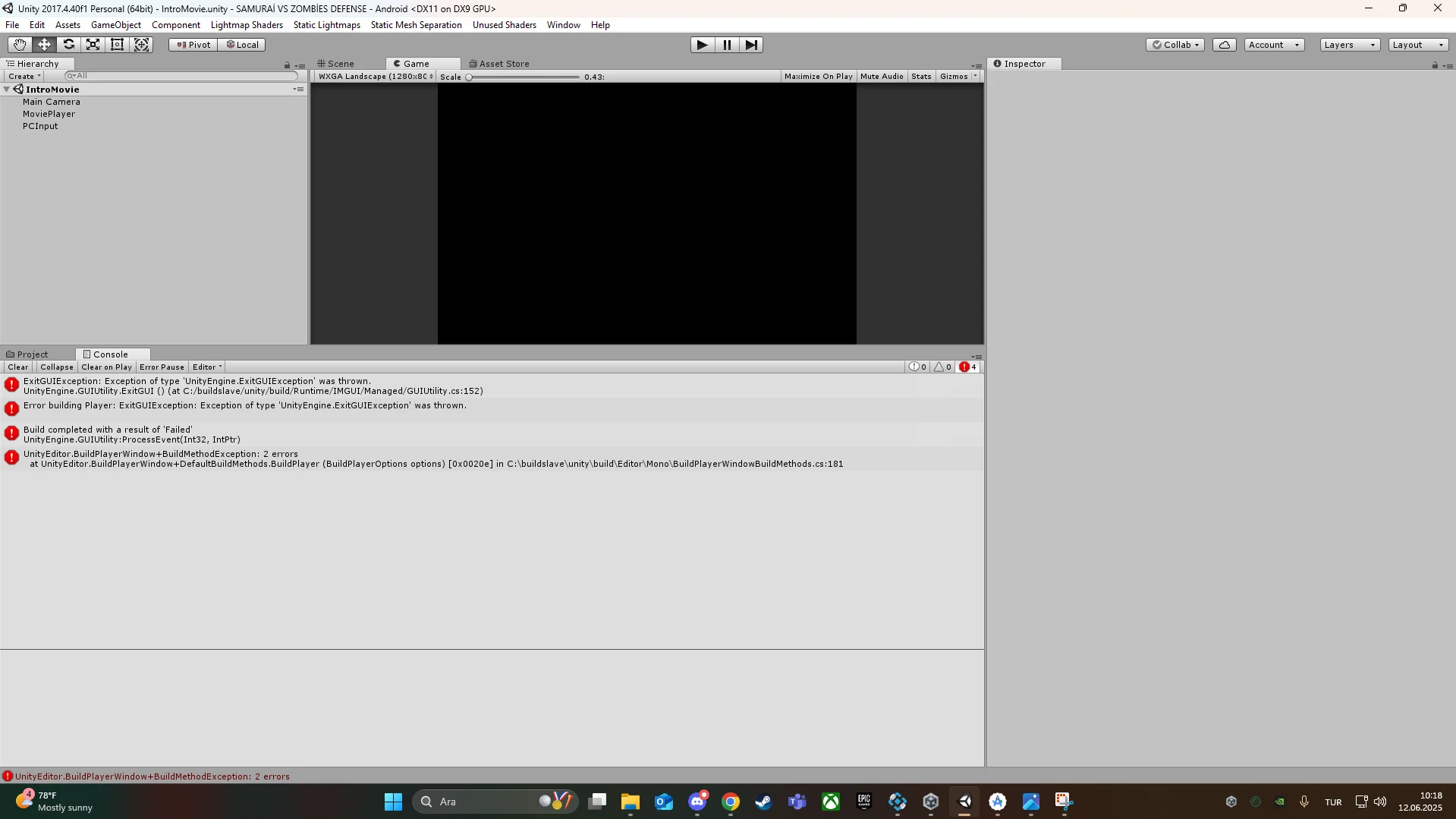1456x819 pixels.
Task: Select the combined Transform tool
Action: tap(141, 45)
